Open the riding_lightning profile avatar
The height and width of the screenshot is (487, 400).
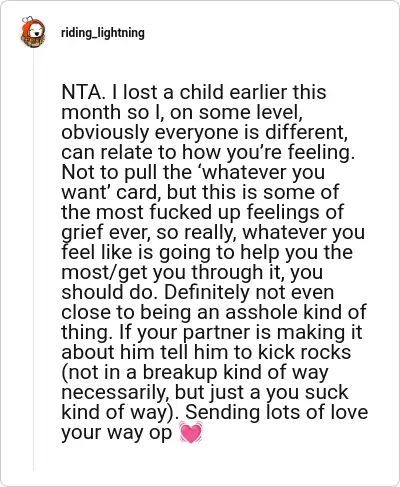33,32
